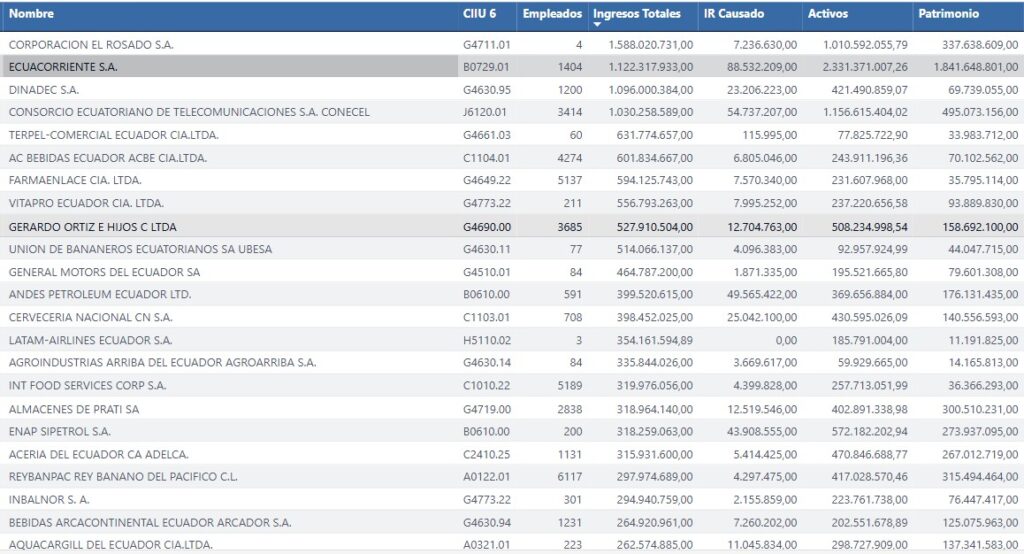The image size is (1024, 554).
Task: Click Activos value 572.182.202,94
Action: coord(869,431)
